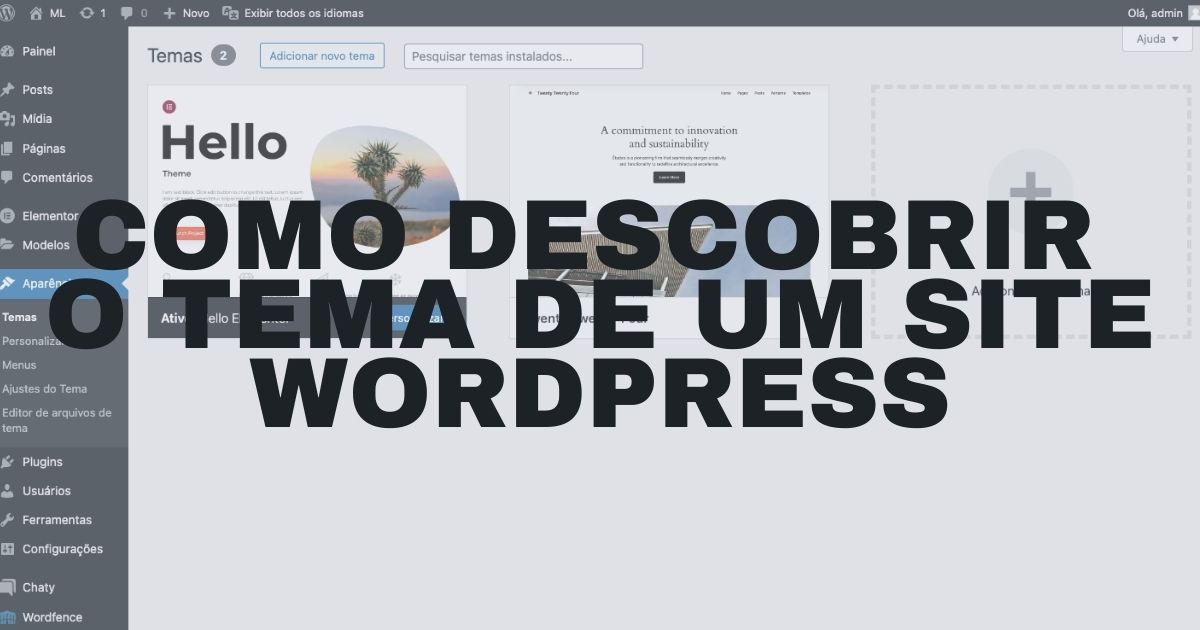The height and width of the screenshot is (630, 1200).
Task: Click the Posts pin icon in sidebar
Action: click(9, 90)
